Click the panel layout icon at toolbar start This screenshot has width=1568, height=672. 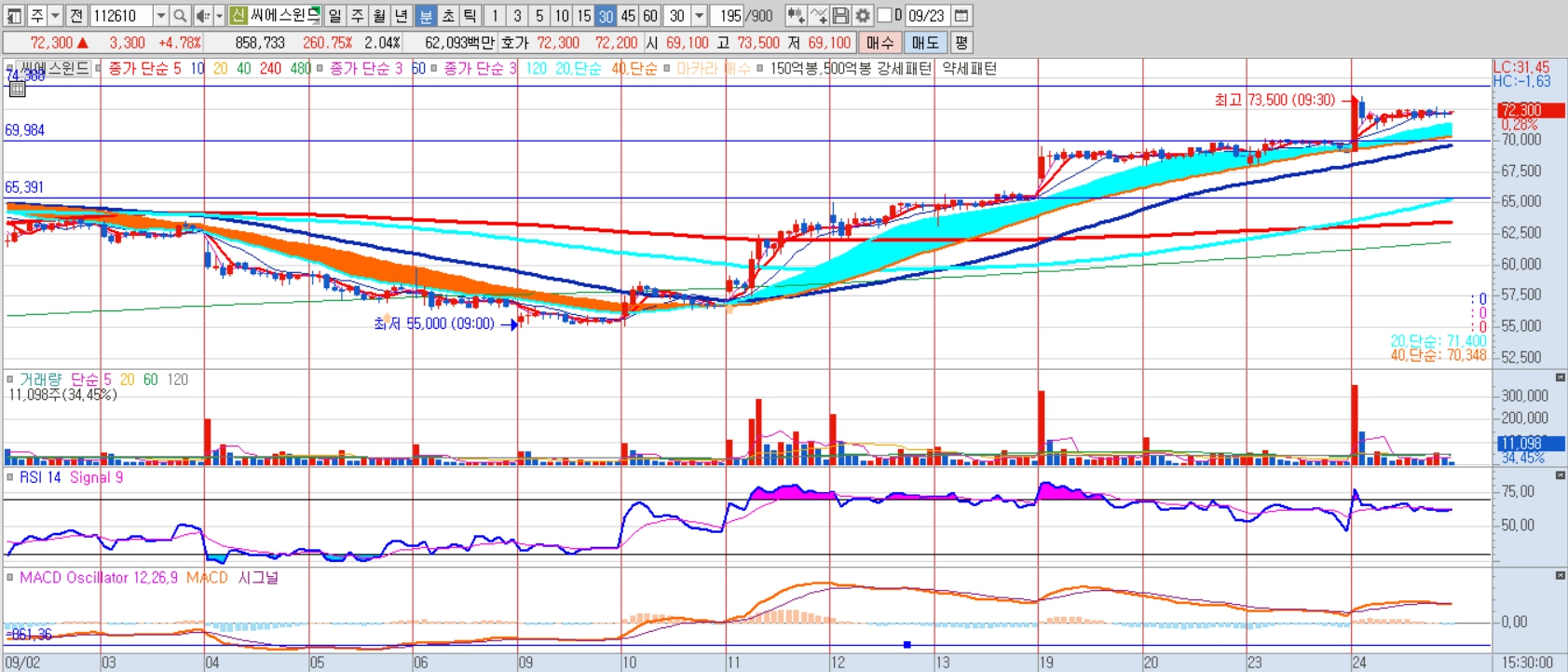point(14,16)
